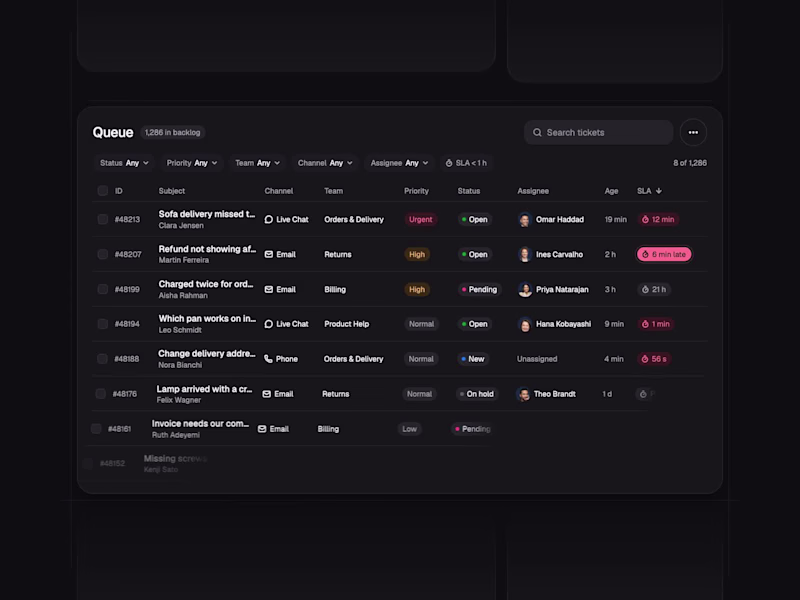Select the checkbox for ticket #48213
This screenshot has height=600, width=800.
click(x=103, y=219)
